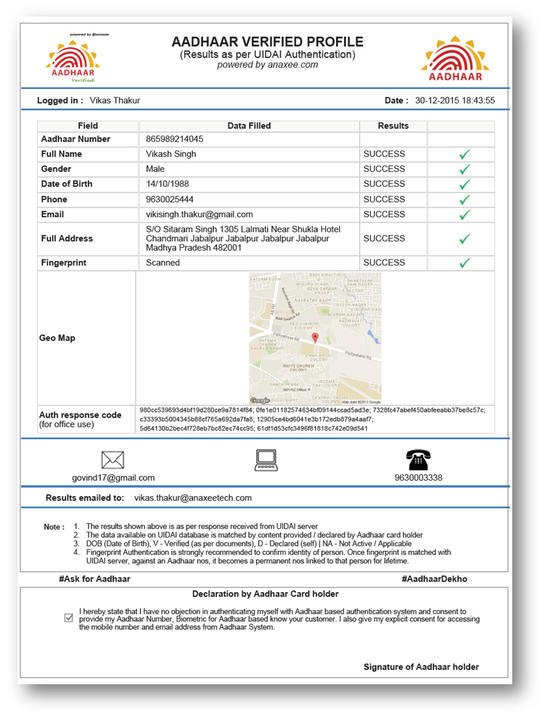
Task: Click the Results emailed to label
Action: 85,498
